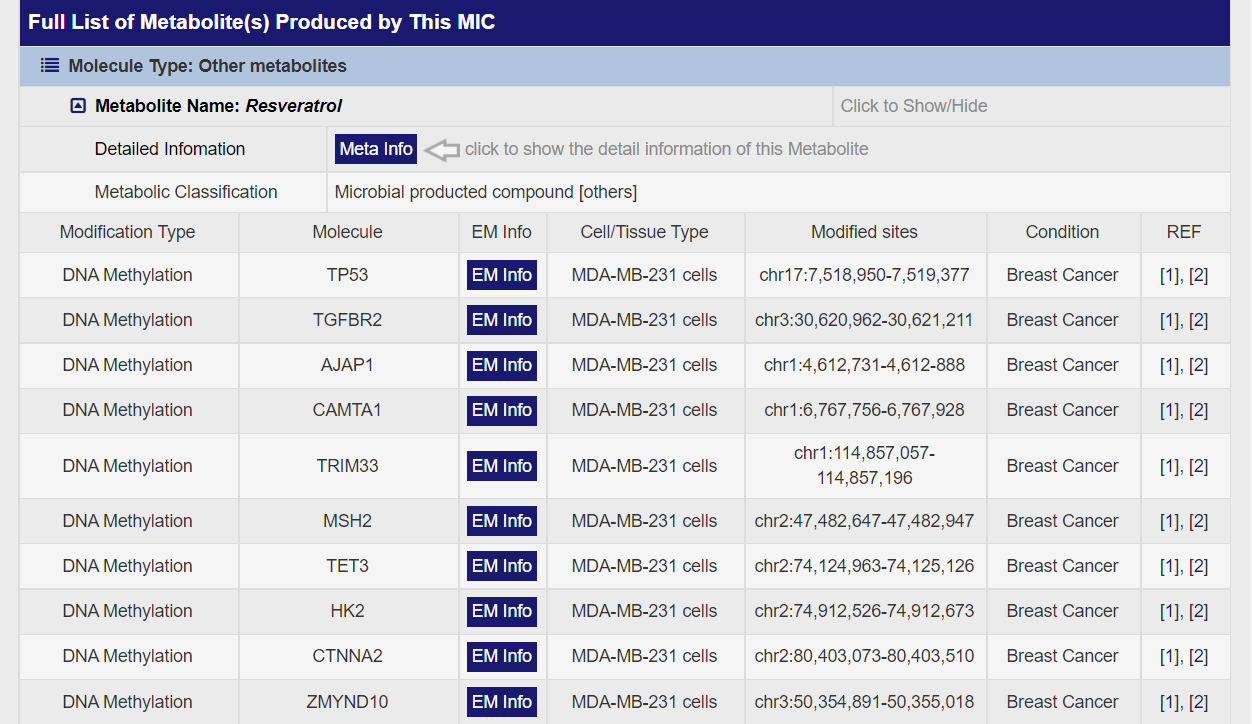The image size is (1252, 724).
Task: View EM Info for CAMTA1
Action: click(502, 410)
